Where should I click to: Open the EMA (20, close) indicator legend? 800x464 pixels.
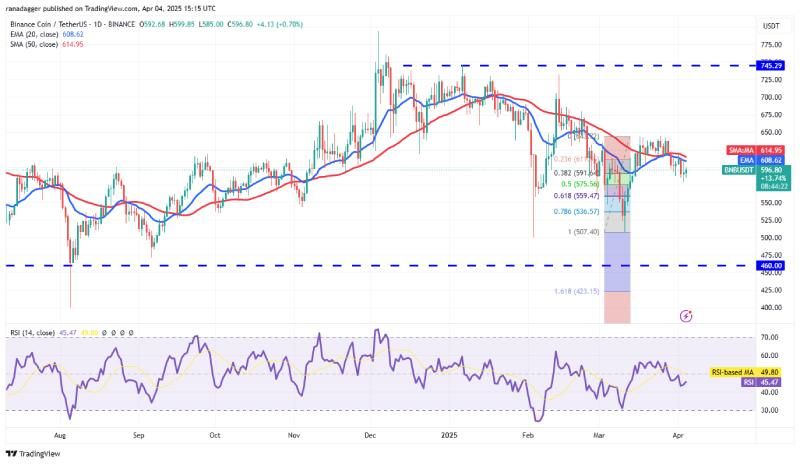point(47,34)
